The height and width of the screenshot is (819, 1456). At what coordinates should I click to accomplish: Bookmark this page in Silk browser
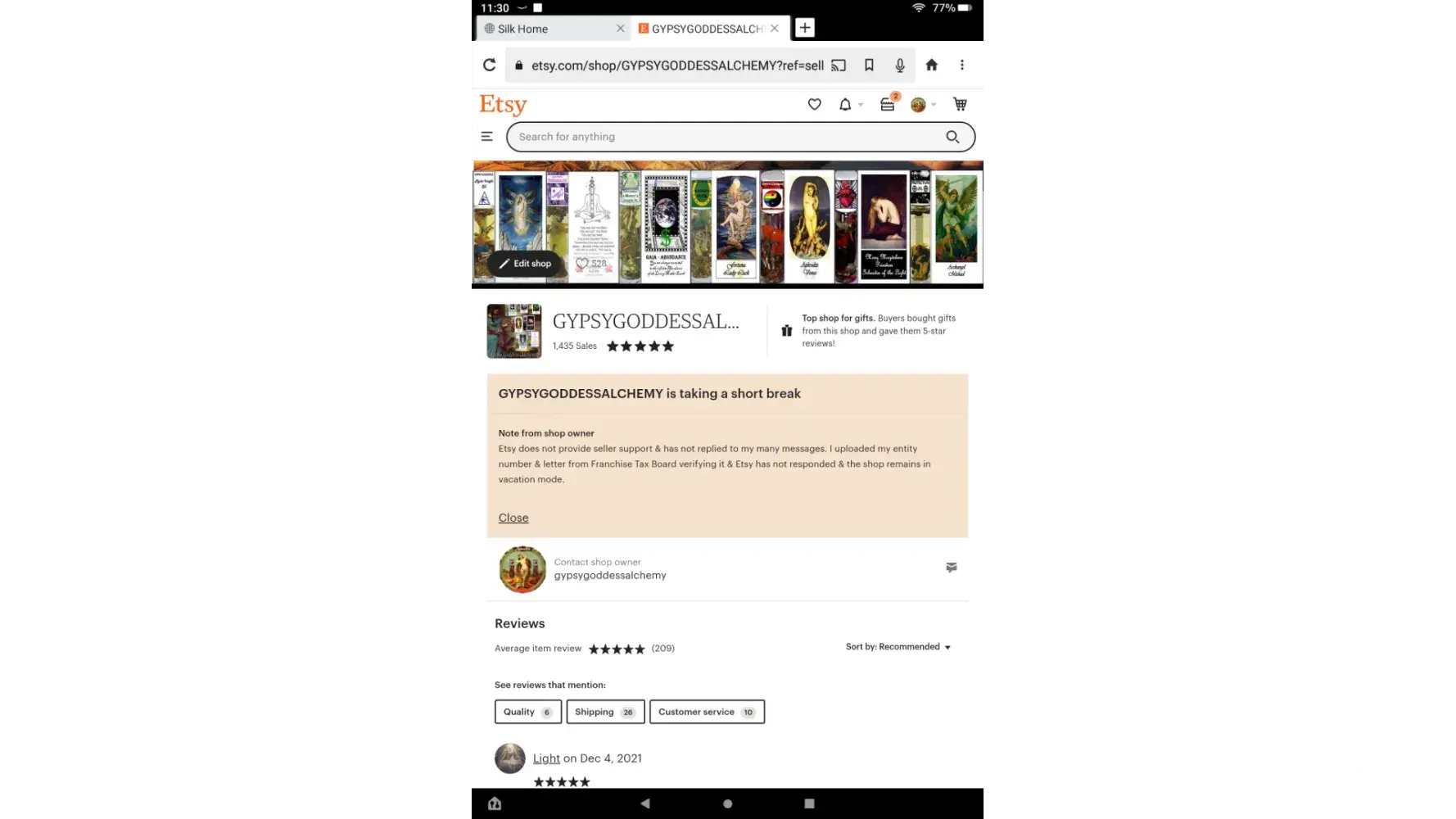pyautogui.click(x=869, y=65)
